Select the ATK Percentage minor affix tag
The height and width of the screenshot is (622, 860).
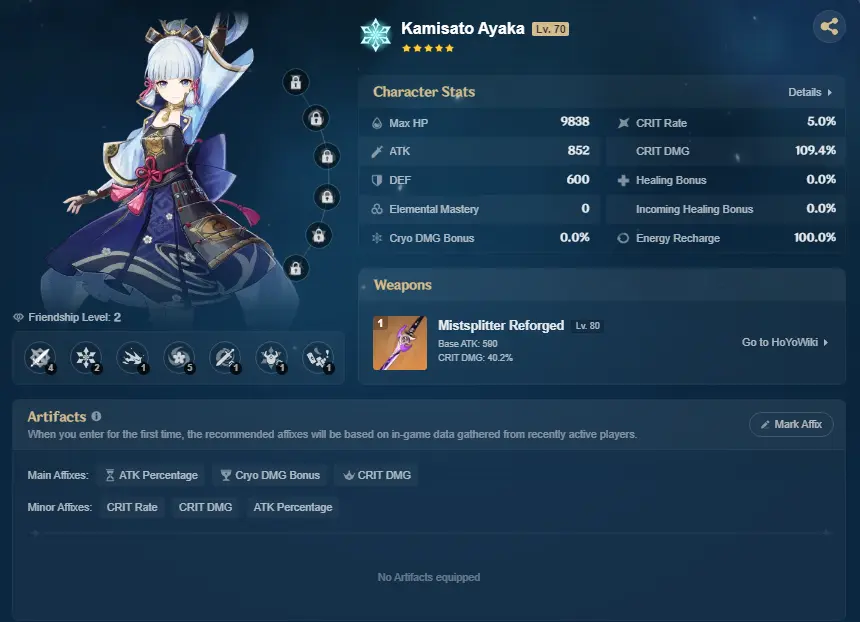click(293, 507)
